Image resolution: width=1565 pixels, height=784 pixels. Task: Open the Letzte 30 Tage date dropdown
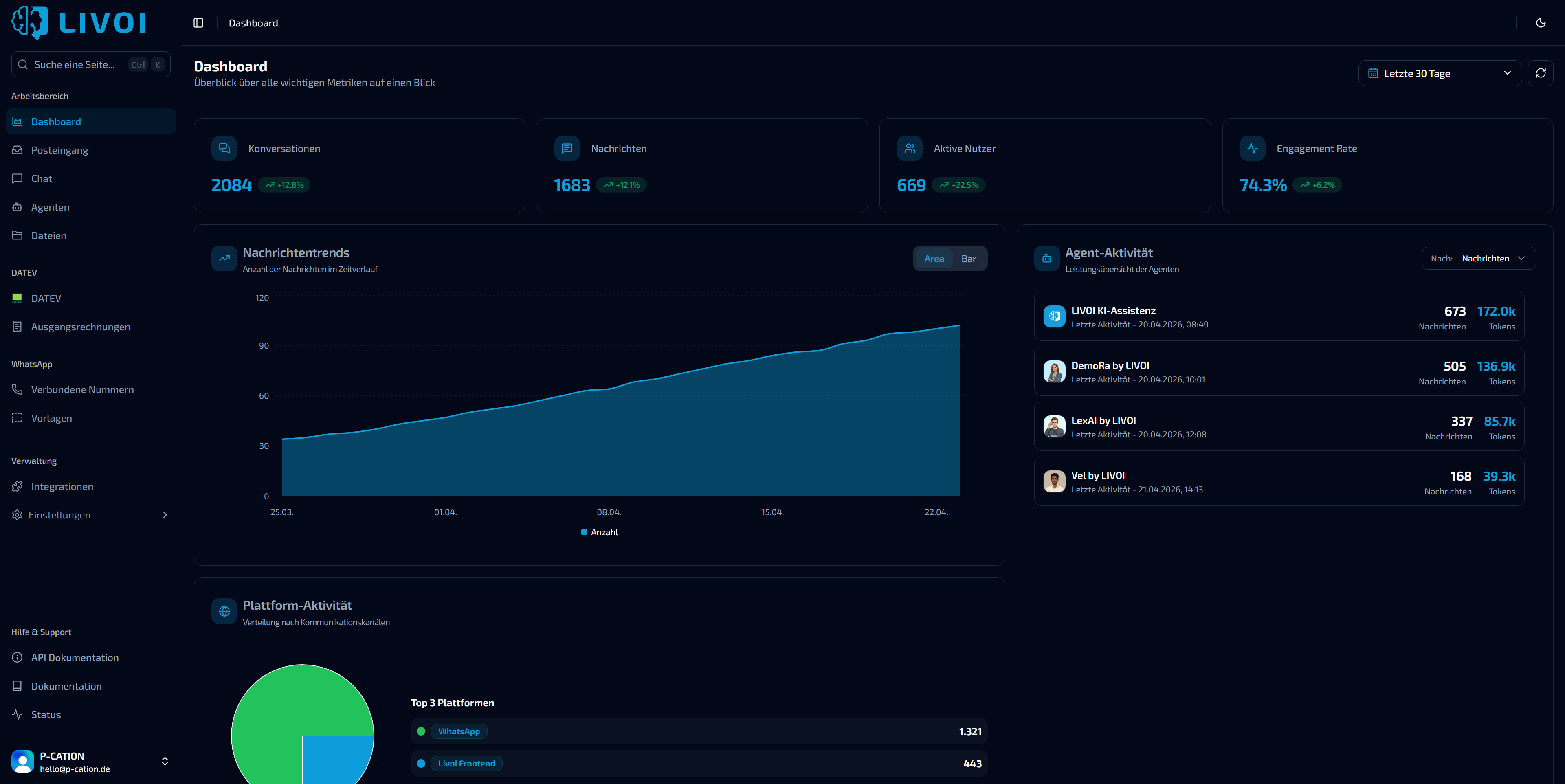pyautogui.click(x=1440, y=73)
